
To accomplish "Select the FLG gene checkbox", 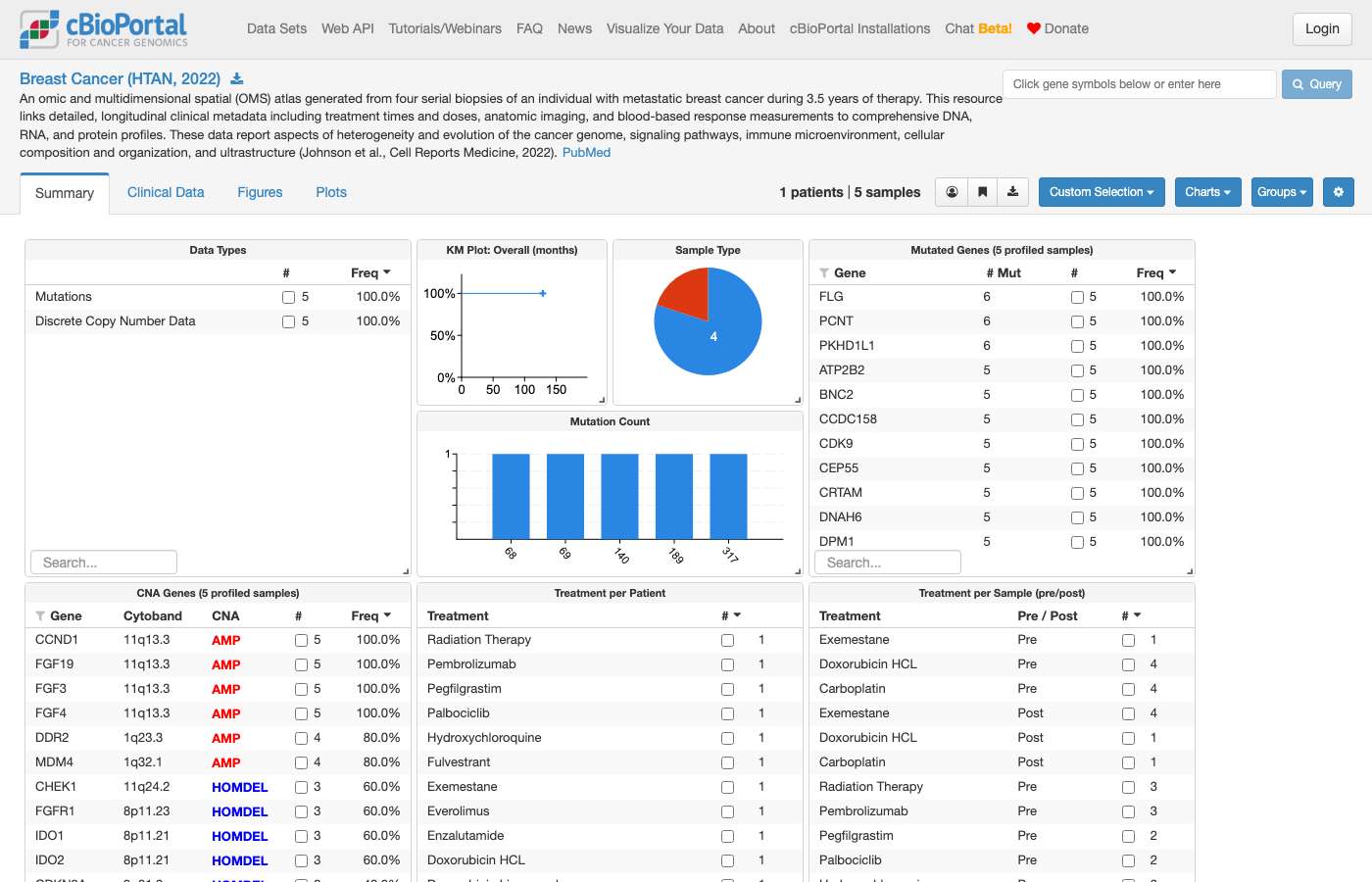I will pyautogui.click(x=1077, y=297).
